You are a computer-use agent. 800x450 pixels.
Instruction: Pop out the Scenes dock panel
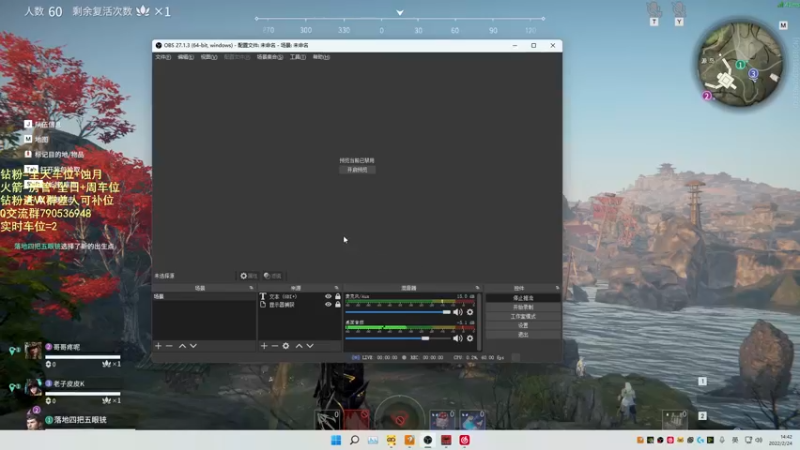click(251, 288)
